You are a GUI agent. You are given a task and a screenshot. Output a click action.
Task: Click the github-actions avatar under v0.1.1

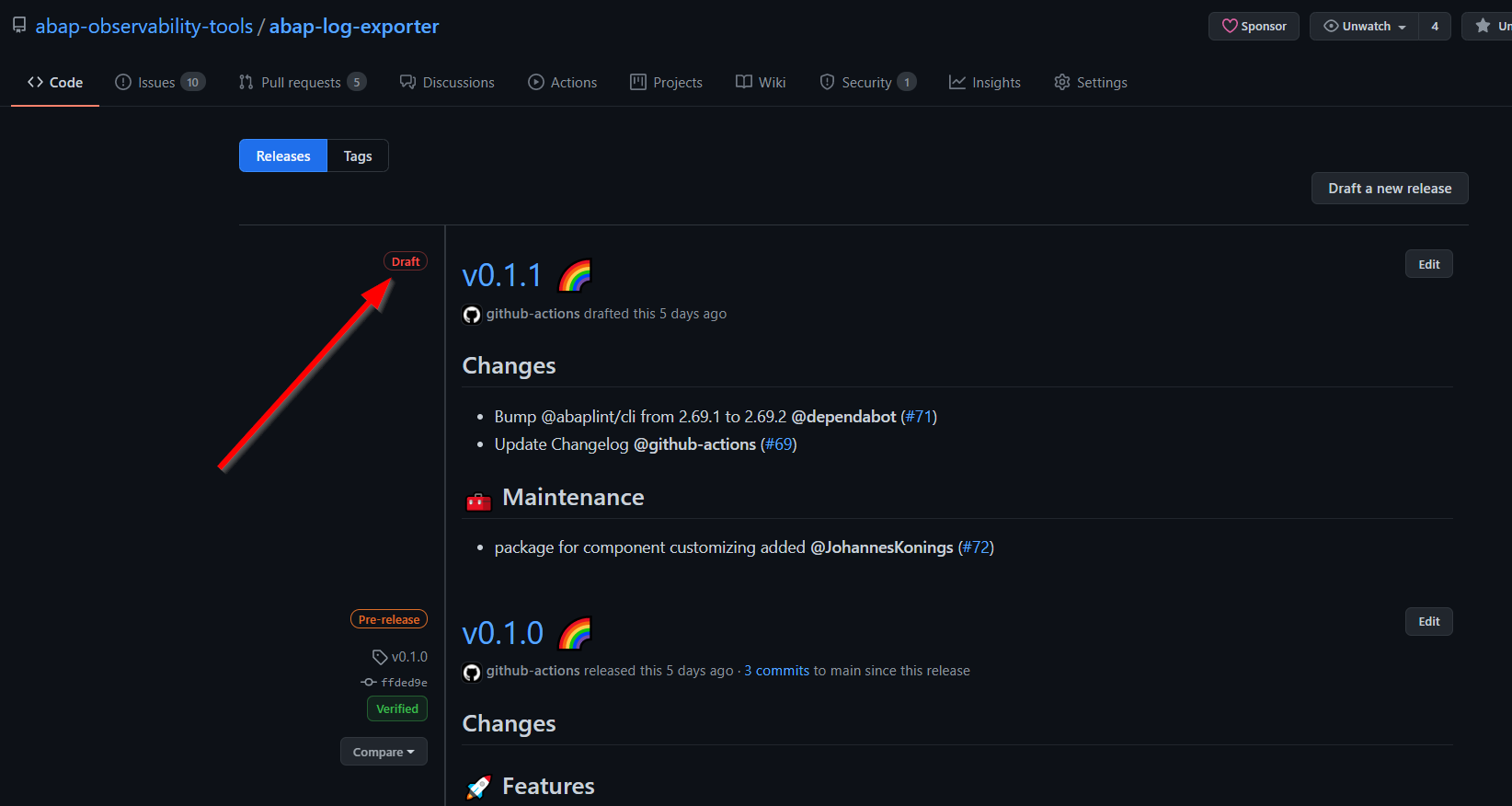(472, 315)
